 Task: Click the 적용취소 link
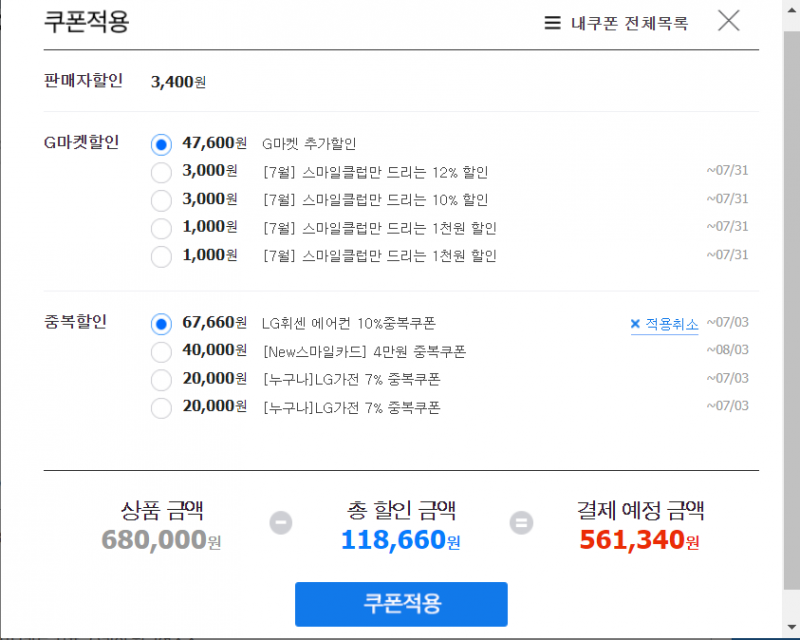click(671, 324)
